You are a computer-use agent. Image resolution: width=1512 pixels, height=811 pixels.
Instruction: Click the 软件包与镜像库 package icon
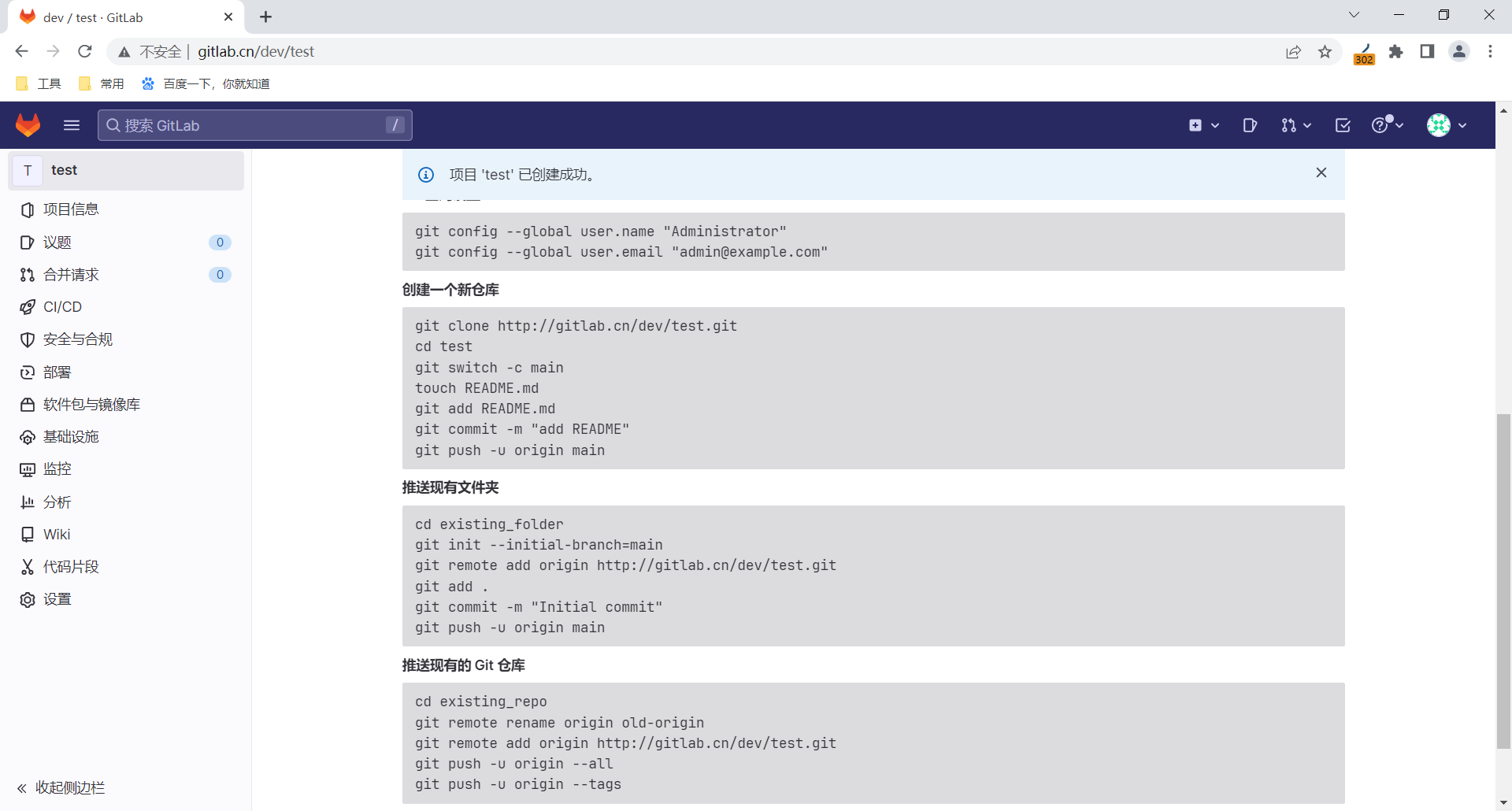coord(28,405)
